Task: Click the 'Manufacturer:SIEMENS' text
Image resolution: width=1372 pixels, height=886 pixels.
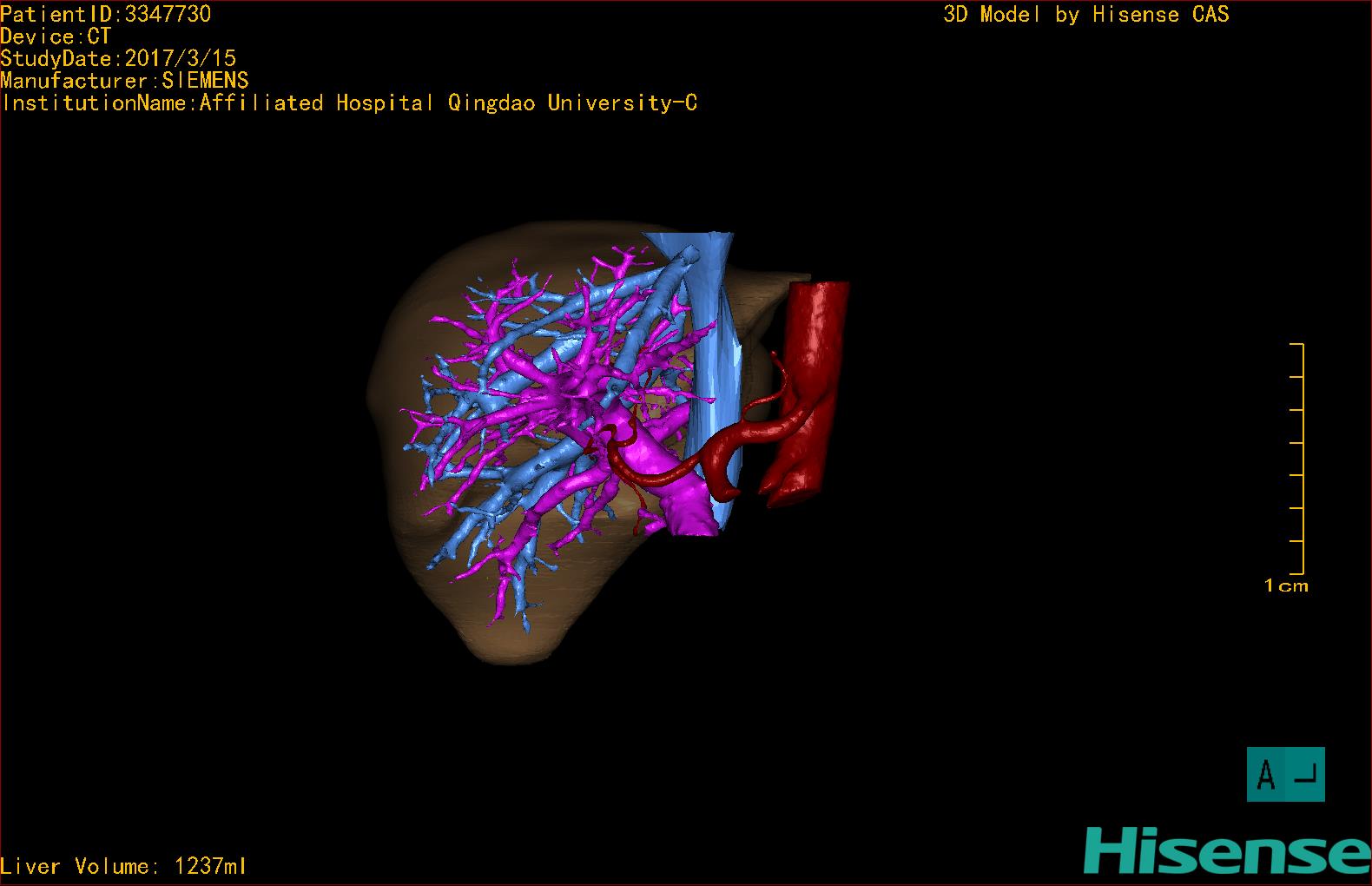Action: (124, 81)
